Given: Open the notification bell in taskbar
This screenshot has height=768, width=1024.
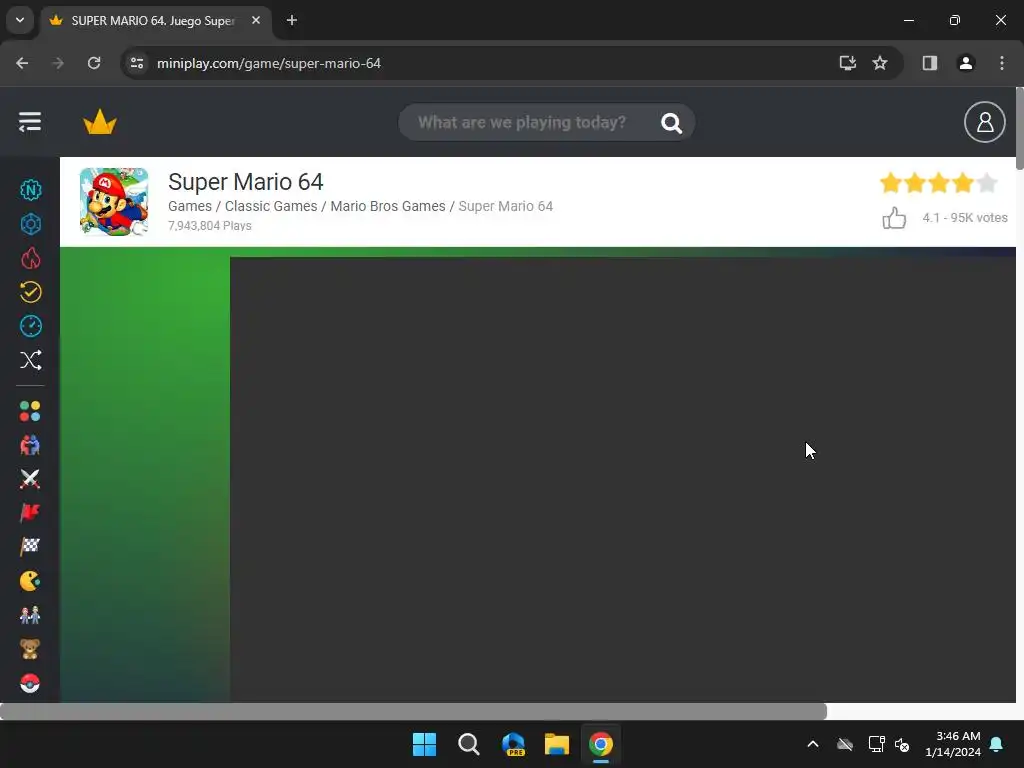Looking at the screenshot, I should coord(997,744).
